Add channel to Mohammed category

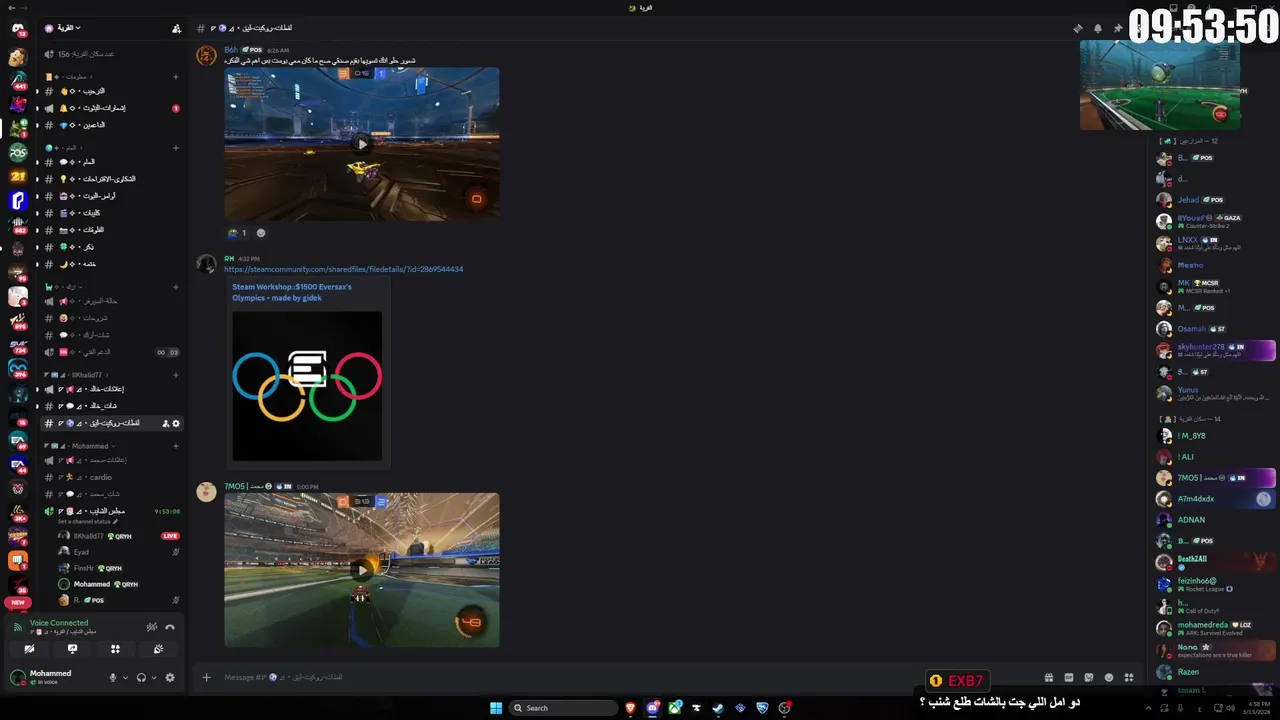click(176, 446)
